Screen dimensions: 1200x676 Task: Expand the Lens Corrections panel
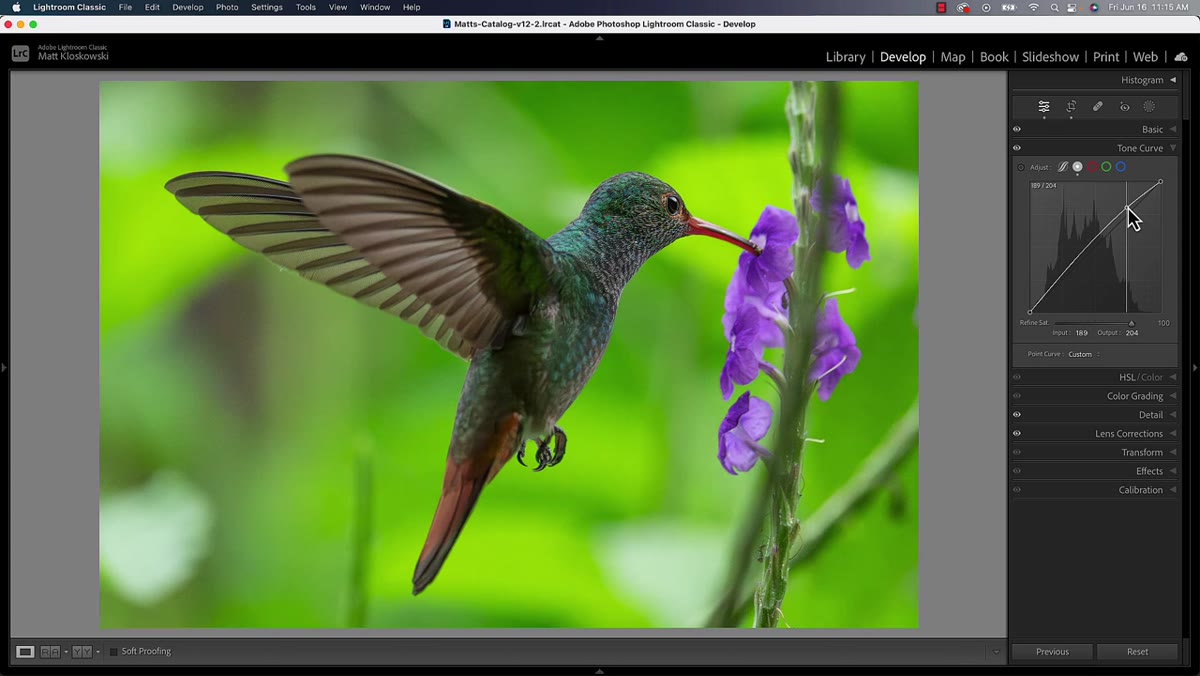point(1173,433)
